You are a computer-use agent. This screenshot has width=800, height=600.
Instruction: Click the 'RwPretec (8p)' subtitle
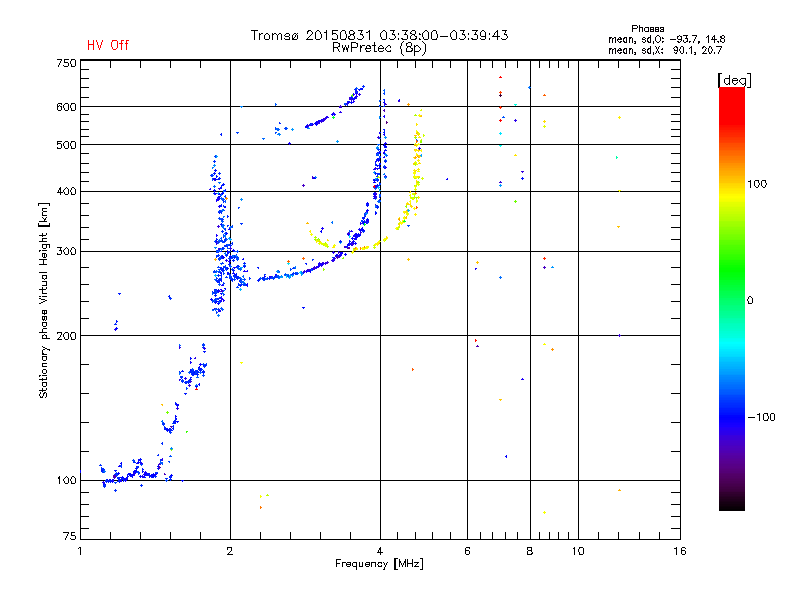tap(379, 48)
